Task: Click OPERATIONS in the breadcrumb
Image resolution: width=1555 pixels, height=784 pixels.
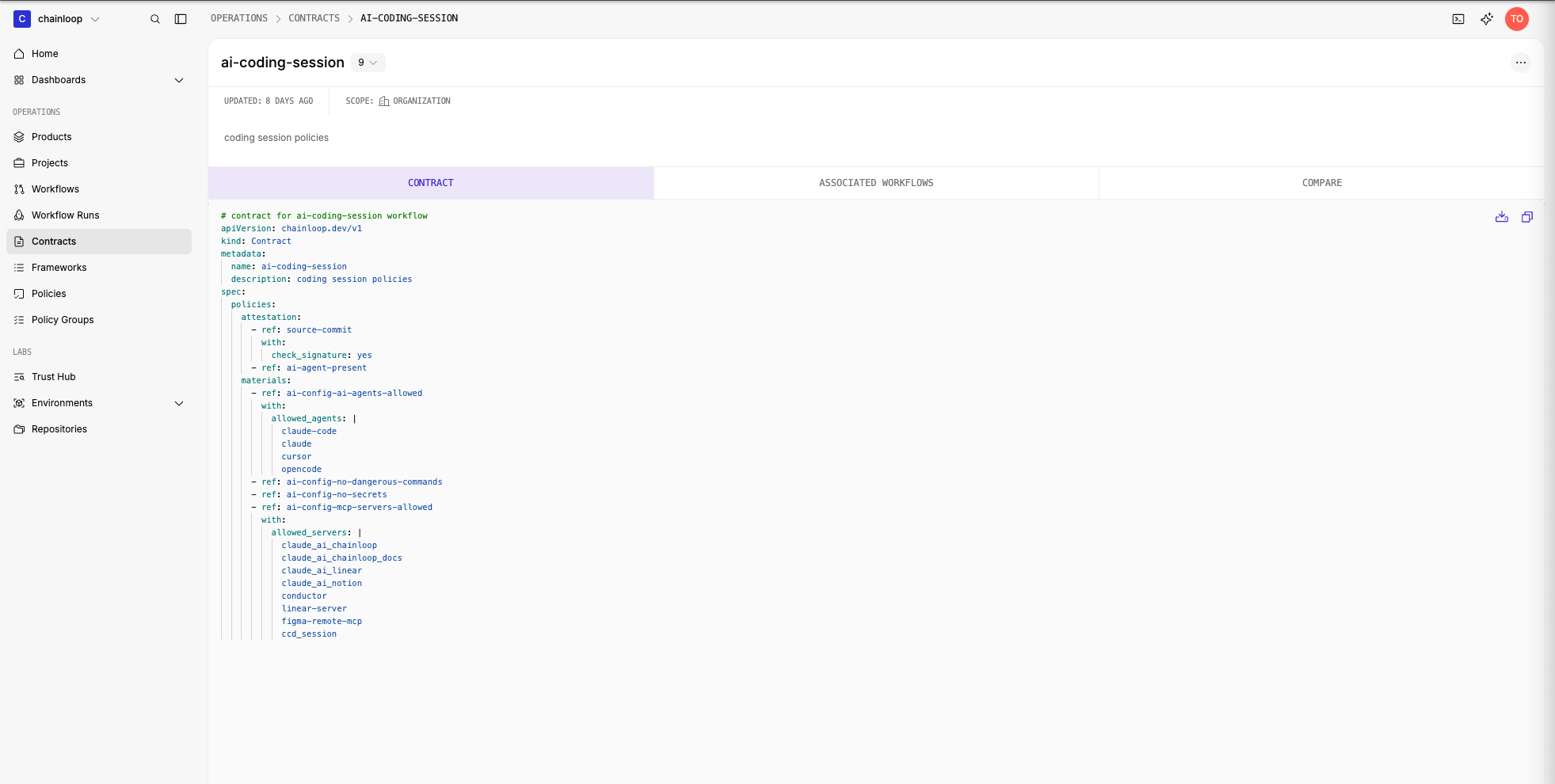Action: click(239, 18)
